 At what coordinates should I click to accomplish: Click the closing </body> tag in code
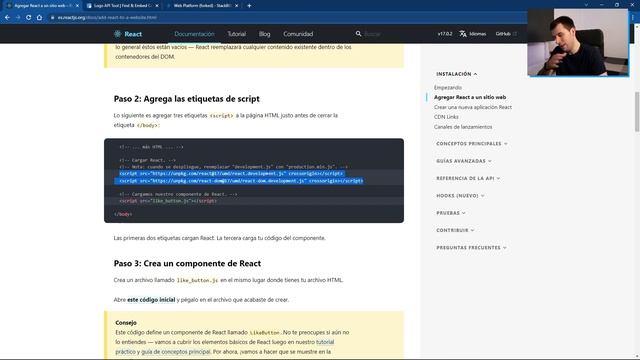pyautogui.click(x=123, y=214)
